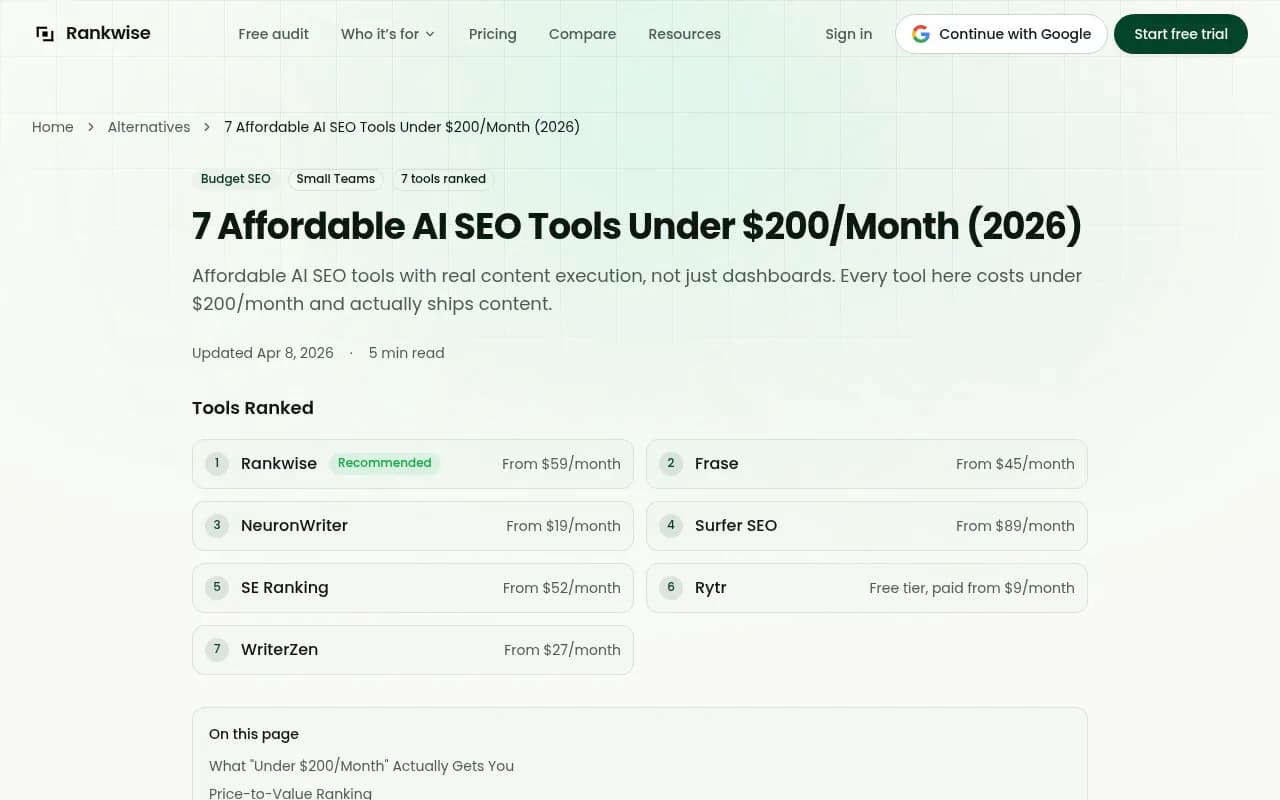Open the Free audit menu item
Screen dimensions: 1280x800
(273, 34)
